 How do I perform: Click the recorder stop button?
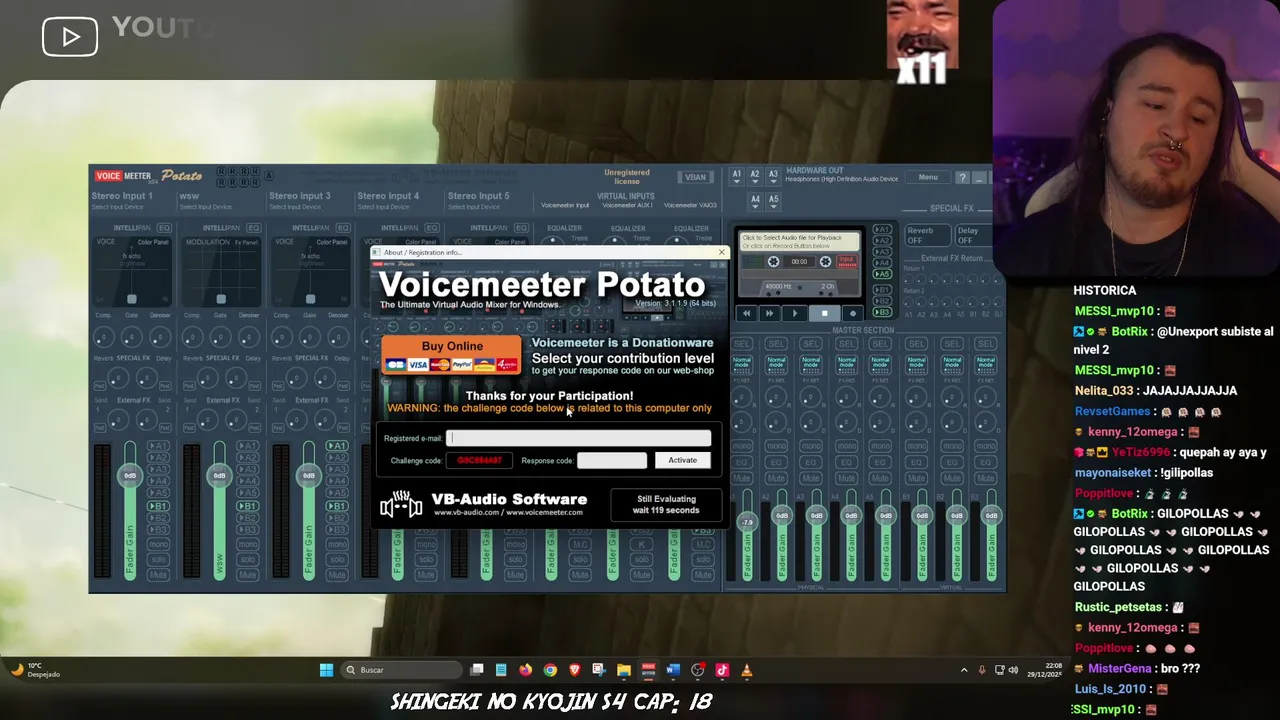[824, 313]
